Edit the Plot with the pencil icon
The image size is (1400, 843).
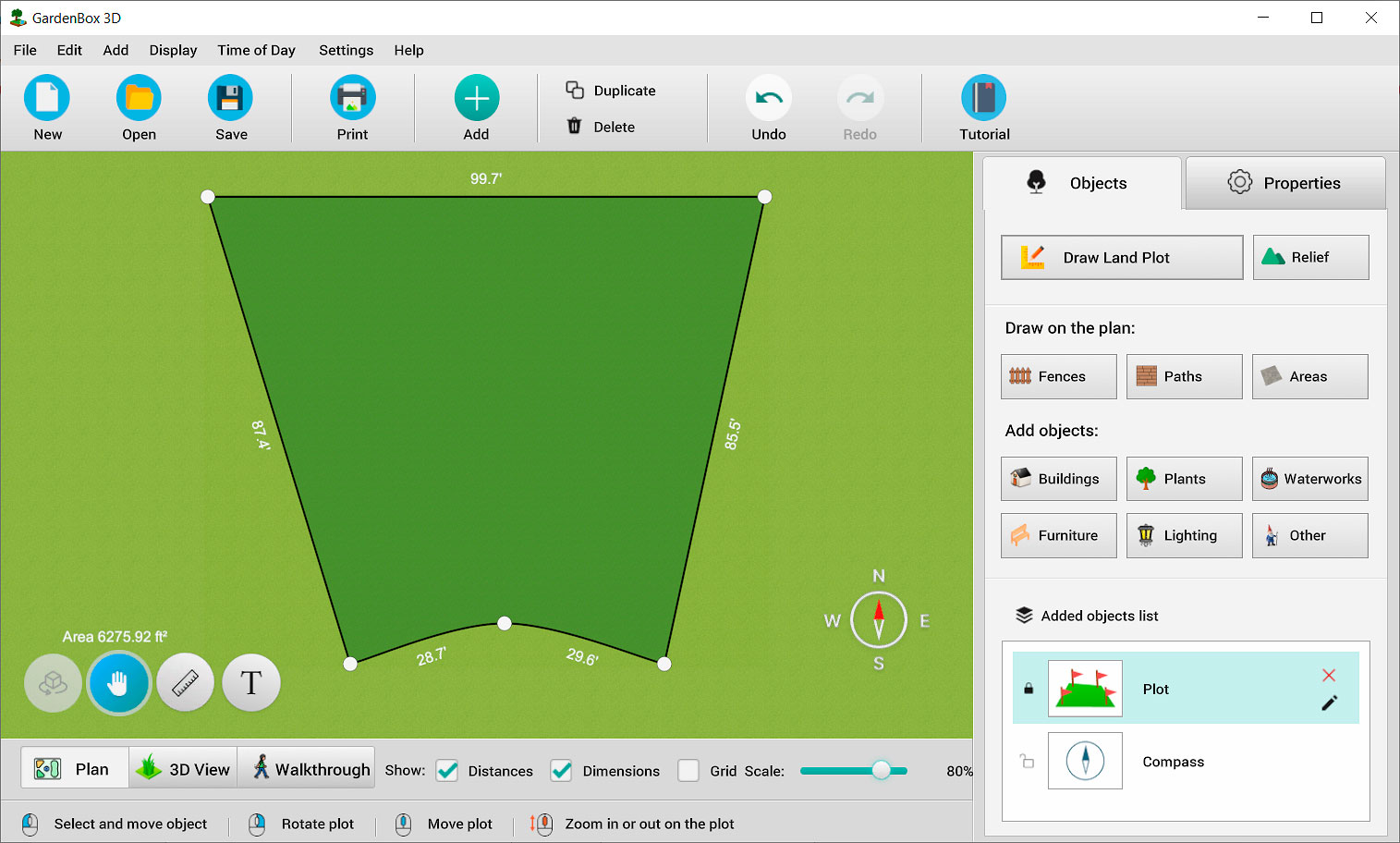click(x=1329, y=703)
